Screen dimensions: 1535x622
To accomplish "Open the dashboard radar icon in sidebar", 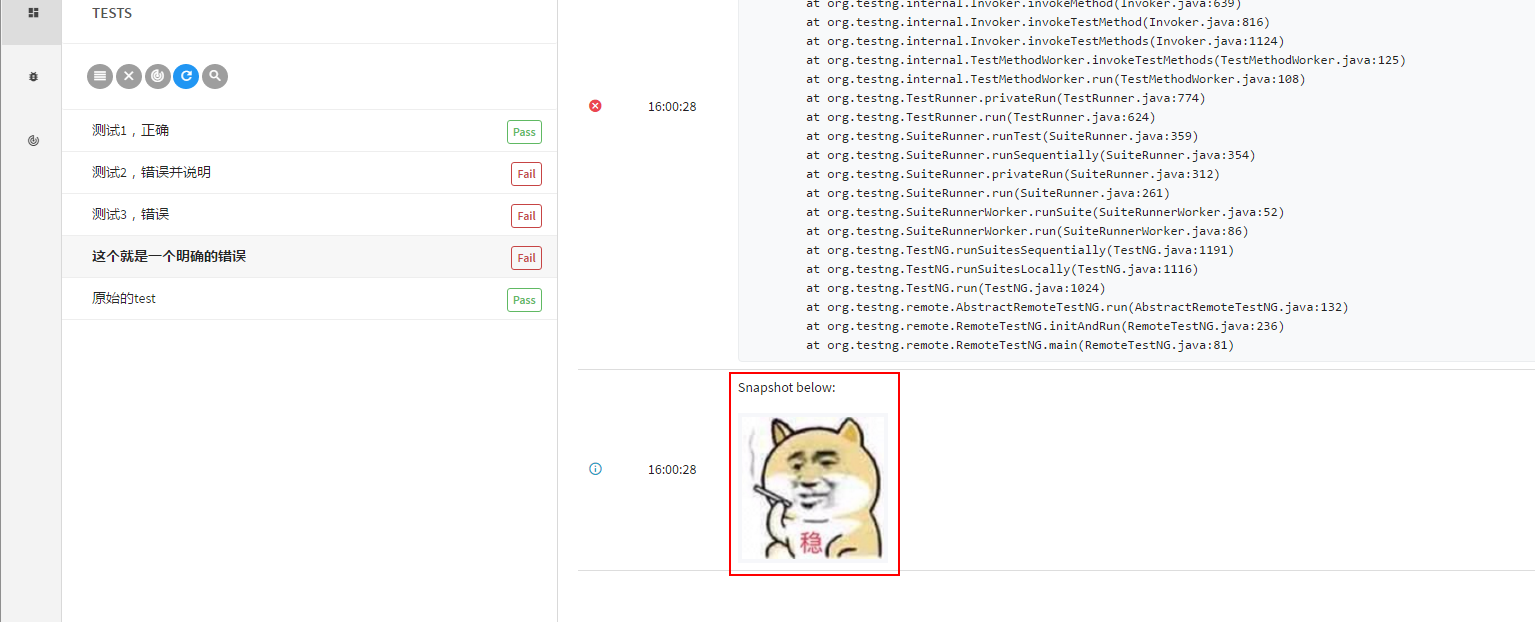I will 33,141.
